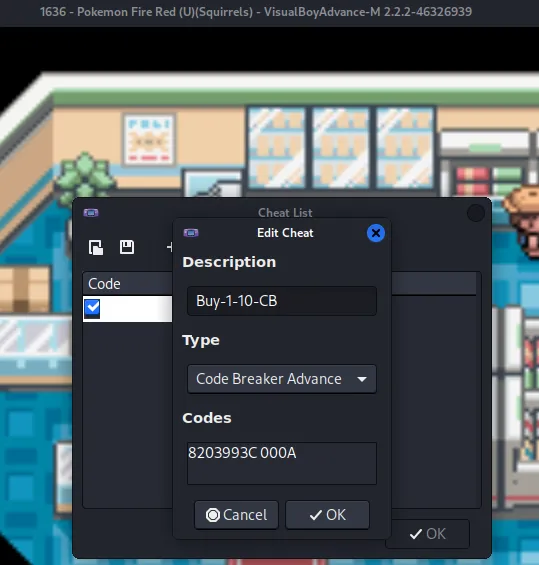Click the Codes text area with 8203993C 000A
The height and width of the screenshot is (565, 539).
(x=282, y=463)
